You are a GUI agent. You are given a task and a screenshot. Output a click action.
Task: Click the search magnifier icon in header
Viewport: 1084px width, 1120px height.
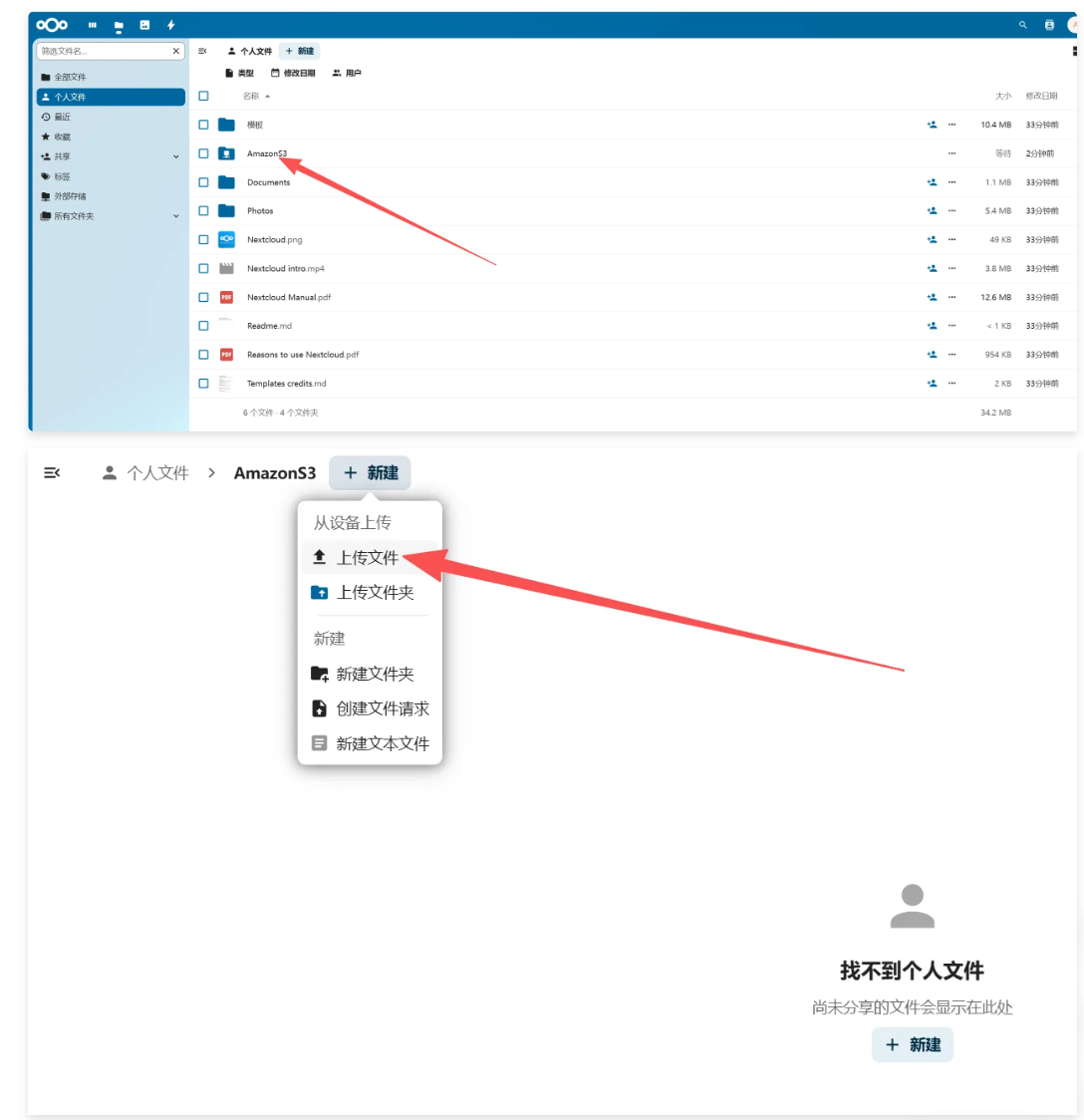[1022, 25]
